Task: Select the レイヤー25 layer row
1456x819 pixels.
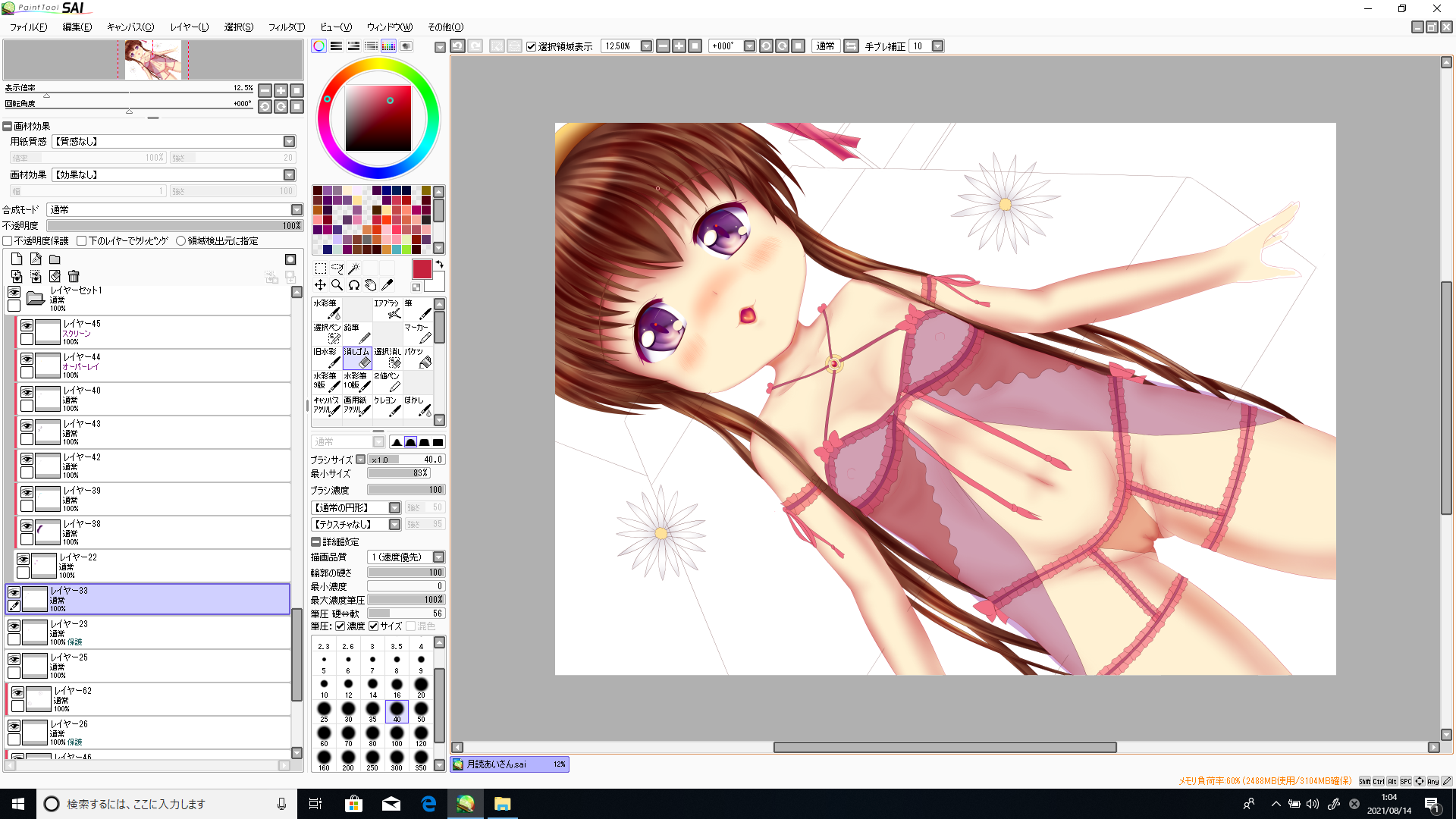Action: coord(148,666)
